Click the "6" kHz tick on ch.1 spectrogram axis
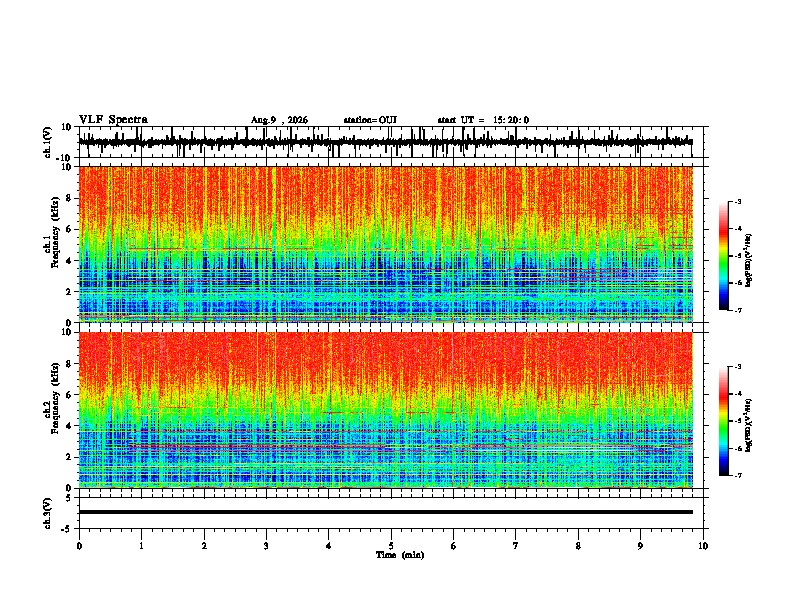Viewport: 792px width, 612px height. (70, 229)
